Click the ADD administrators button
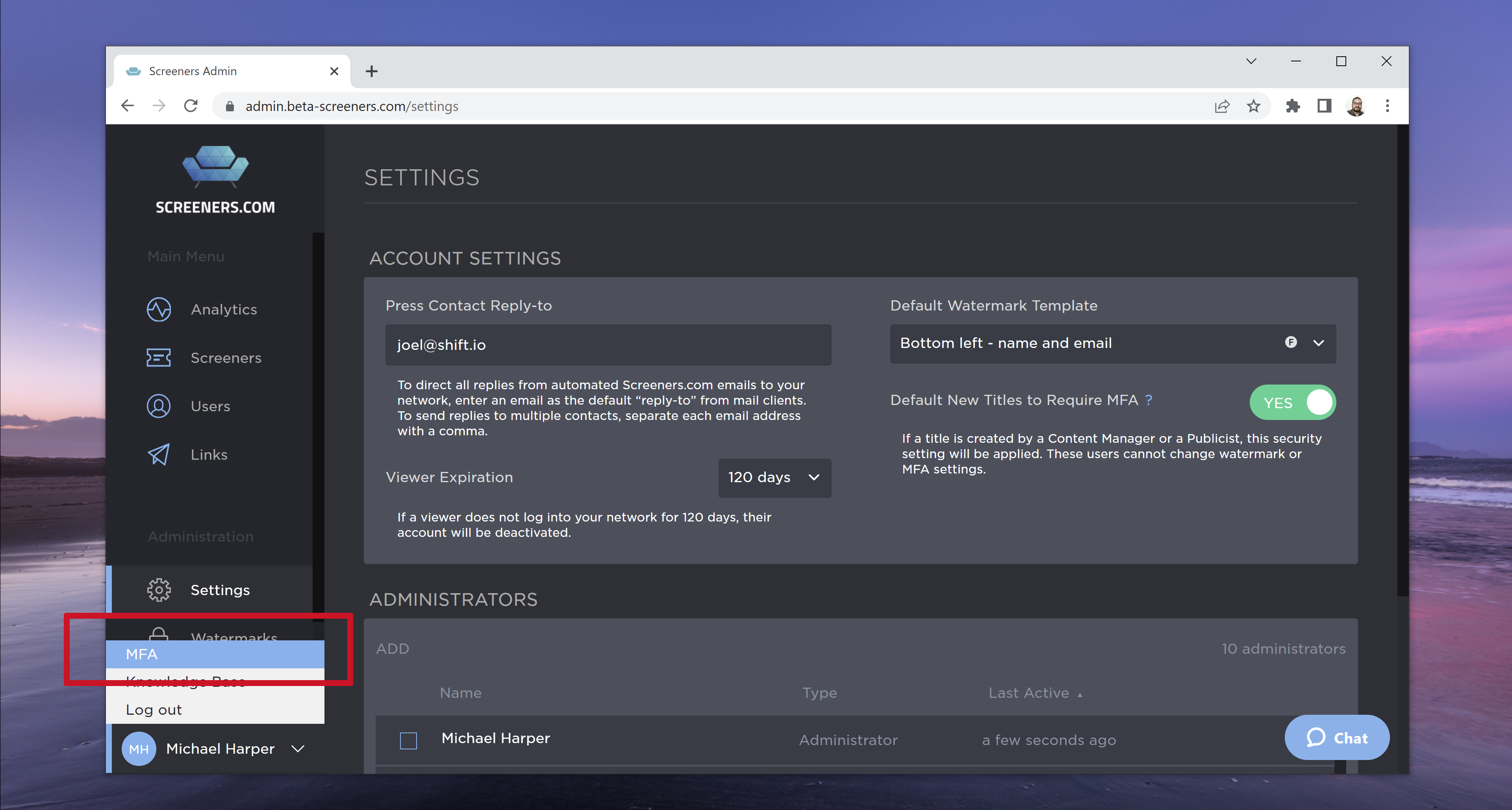 pos(393,649)
